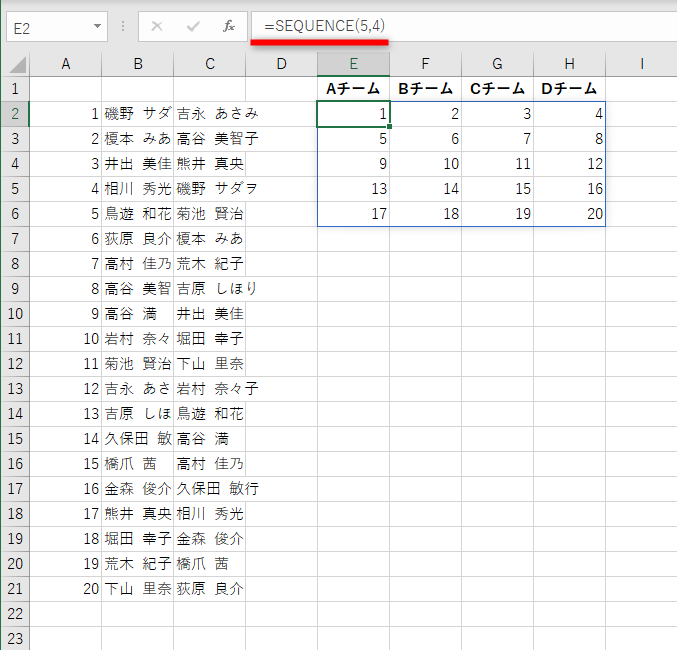
Task: Click cell B4 井出 美佳
Action: (x=138, y=164)
